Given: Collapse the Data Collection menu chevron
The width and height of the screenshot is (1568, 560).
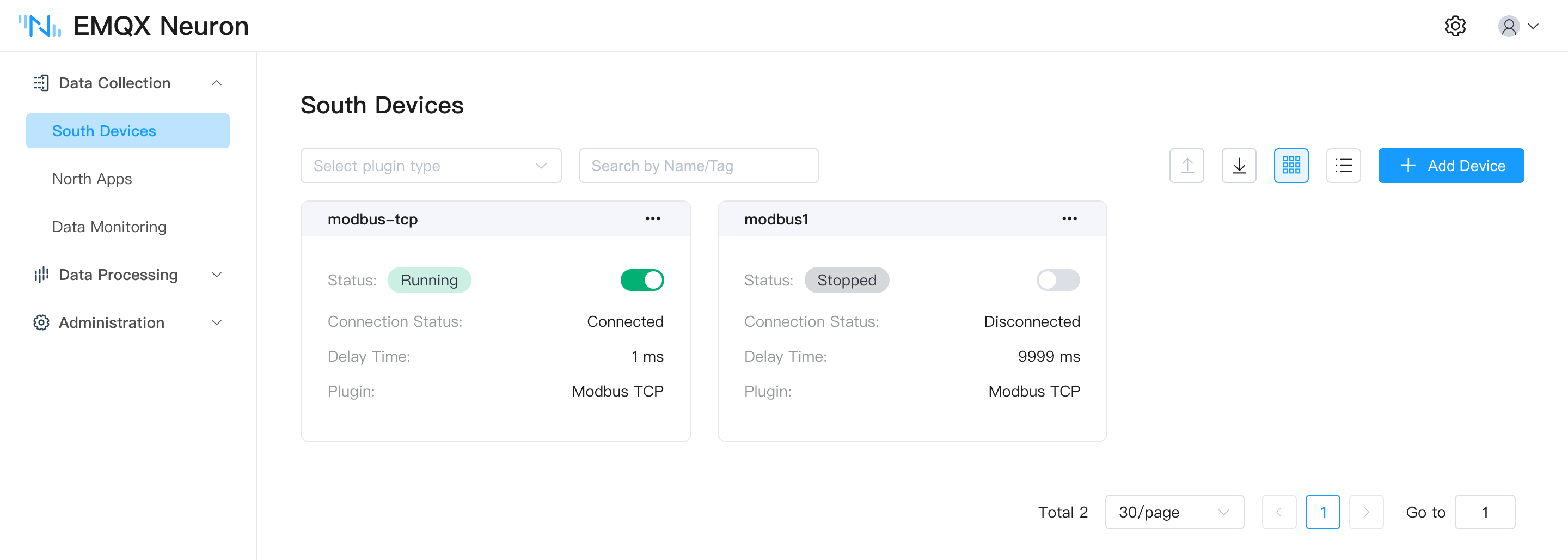Looking at the screenshot, I should [217, 83].
